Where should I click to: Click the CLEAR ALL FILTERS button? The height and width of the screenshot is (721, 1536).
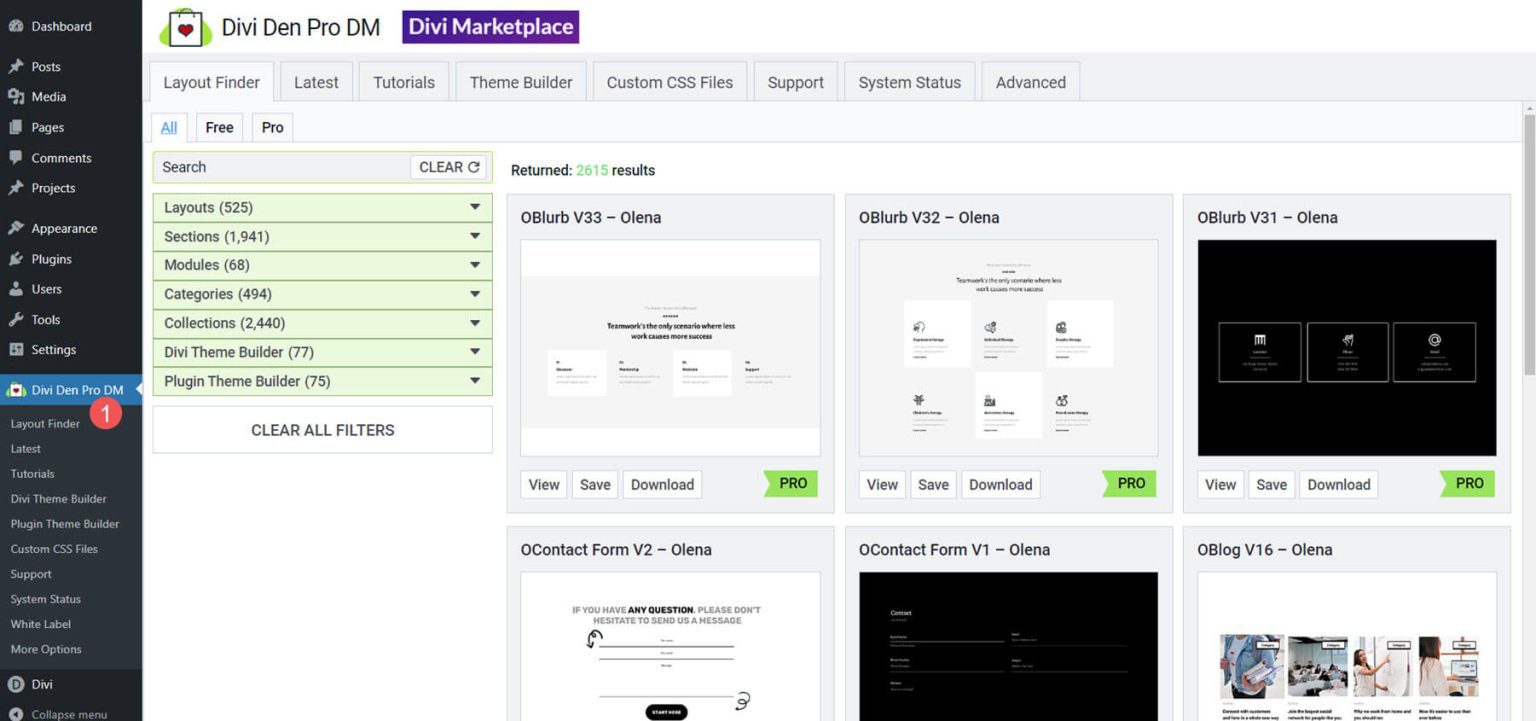tap(322, 429)
